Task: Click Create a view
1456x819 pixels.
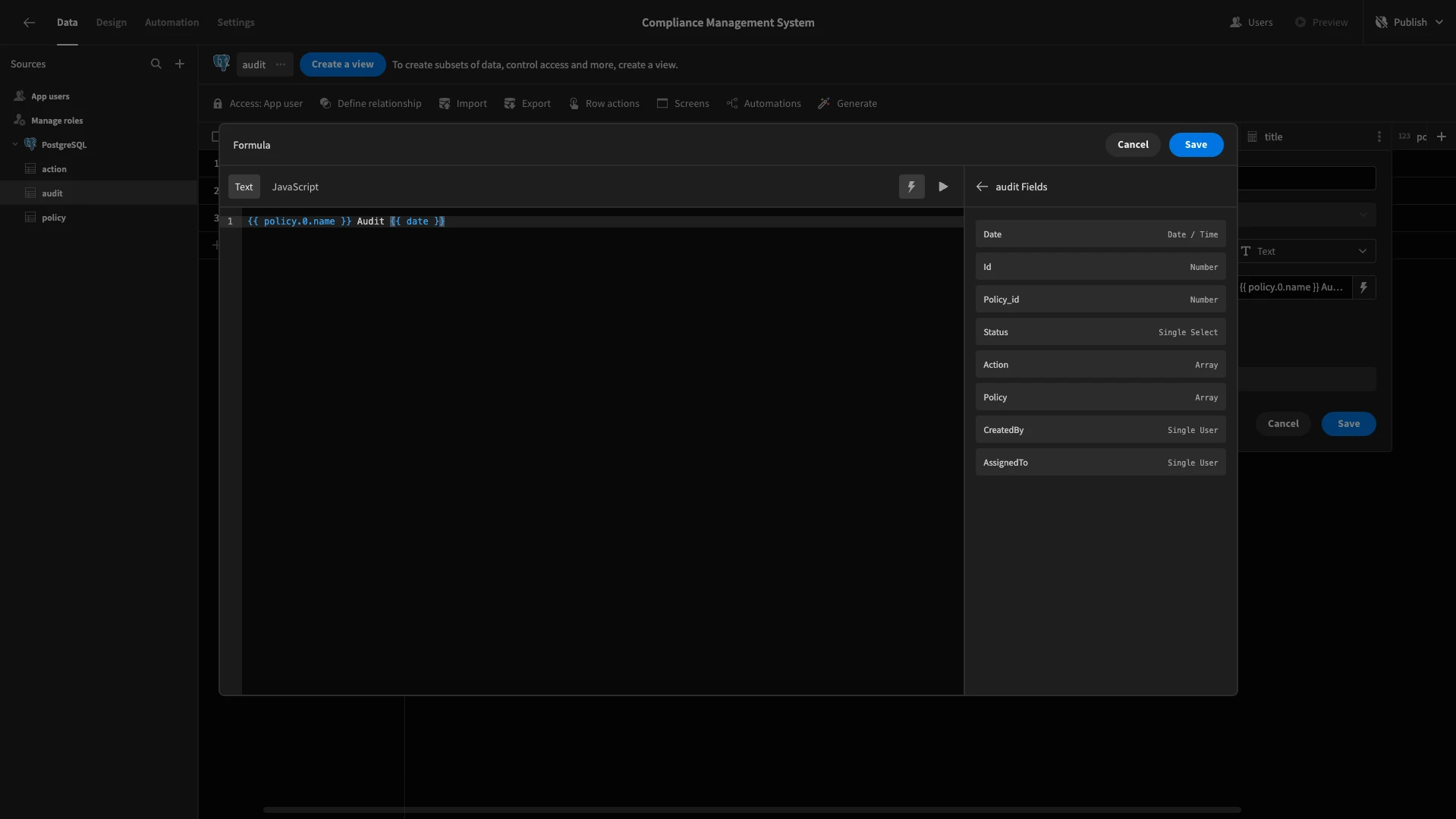Action: click(x=343, y=64)
